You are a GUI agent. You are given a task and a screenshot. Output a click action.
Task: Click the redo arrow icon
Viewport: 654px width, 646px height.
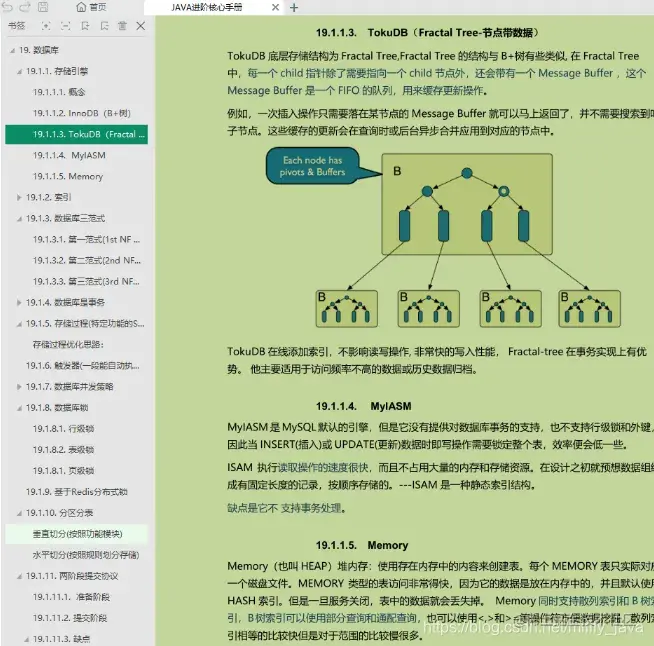[x=25, y=7]
